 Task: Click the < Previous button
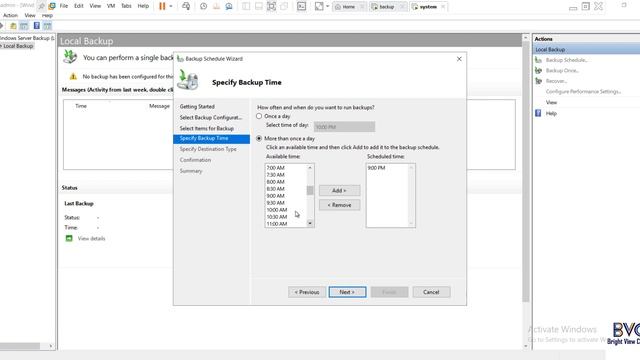[x=307, y=292]
